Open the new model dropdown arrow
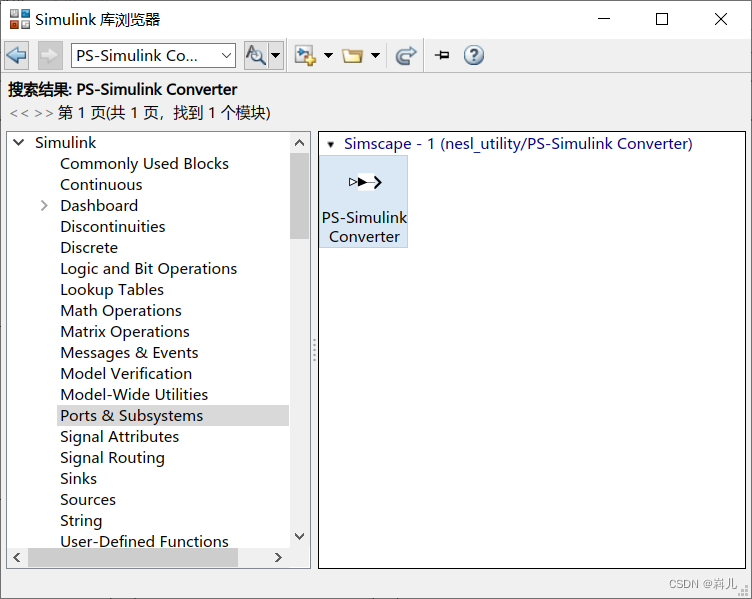 click(329, 56)
